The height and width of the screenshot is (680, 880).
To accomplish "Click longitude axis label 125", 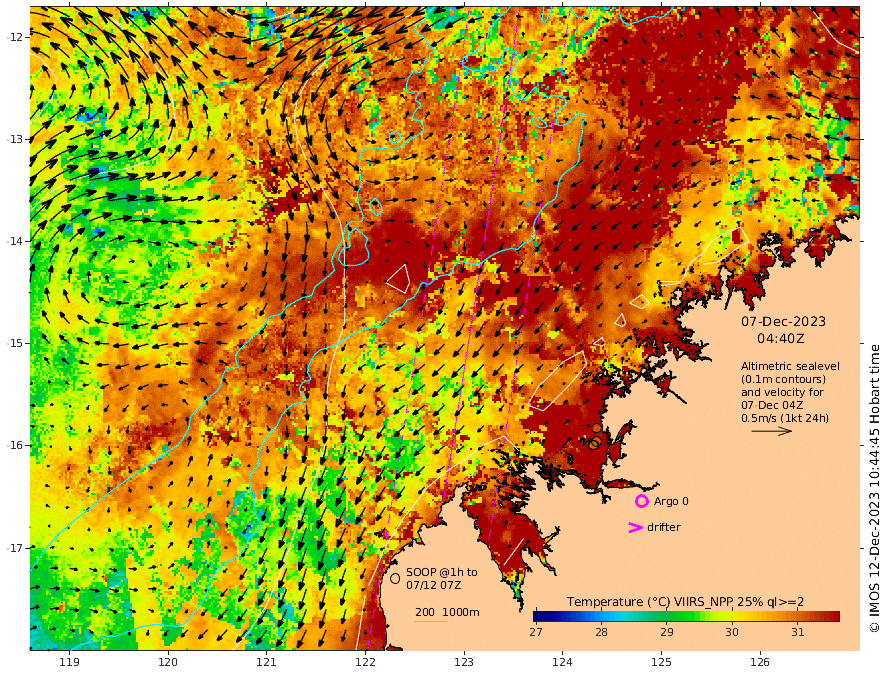I will [662, 663].
